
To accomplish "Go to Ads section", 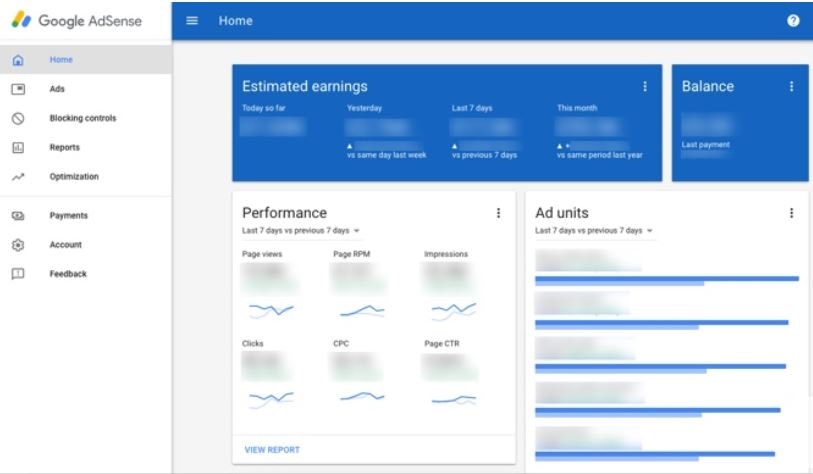I will (86, 89).
